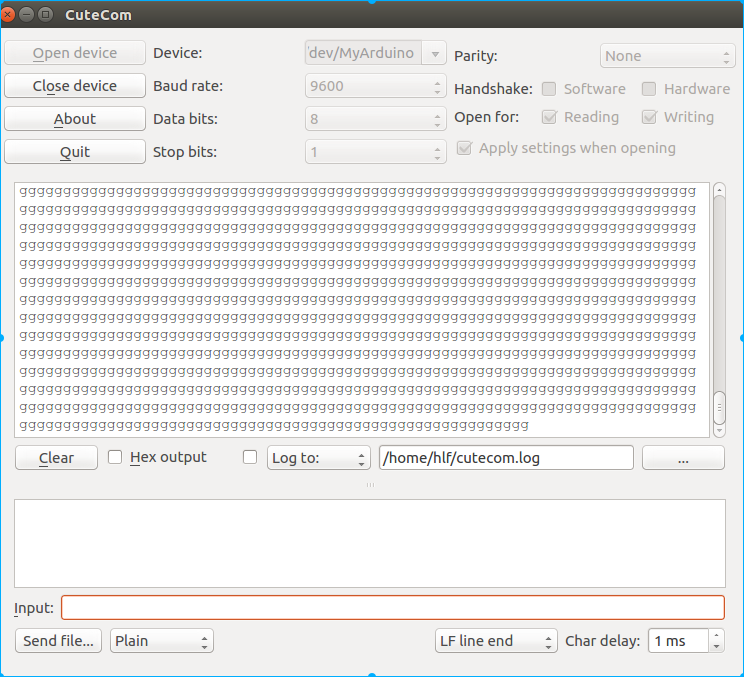Click inside the empty history list area
The height and width of the screenshot is (677, 744).
pyautogui.click(x=370, y=543)
